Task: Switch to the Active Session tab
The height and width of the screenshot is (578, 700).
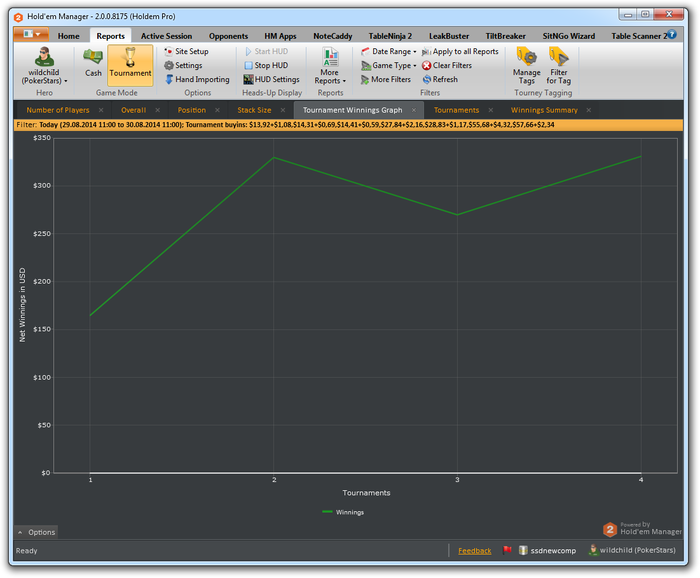Action: [167, 36]
